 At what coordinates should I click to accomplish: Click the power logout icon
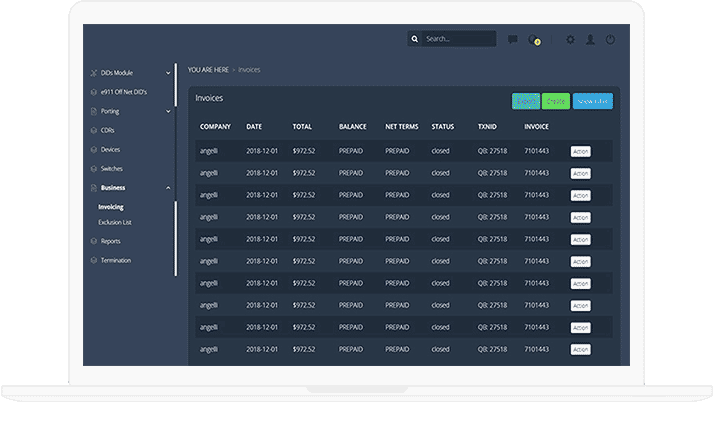(610, 40)
